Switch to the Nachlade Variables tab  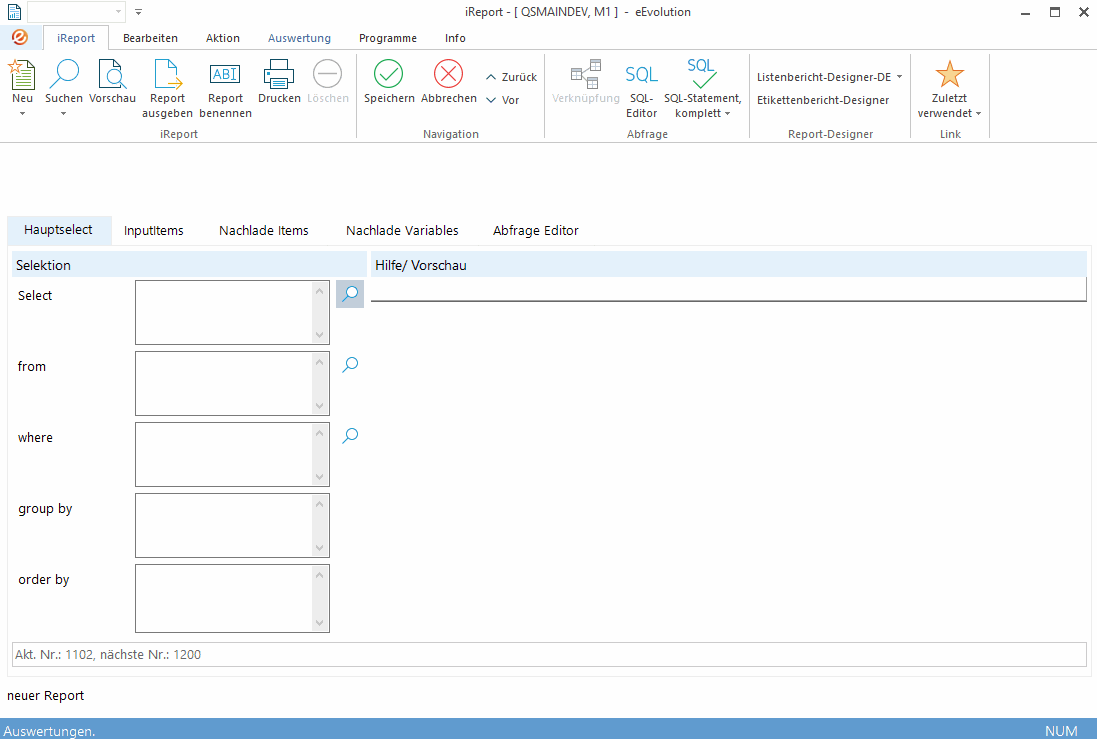click(402, 230)
